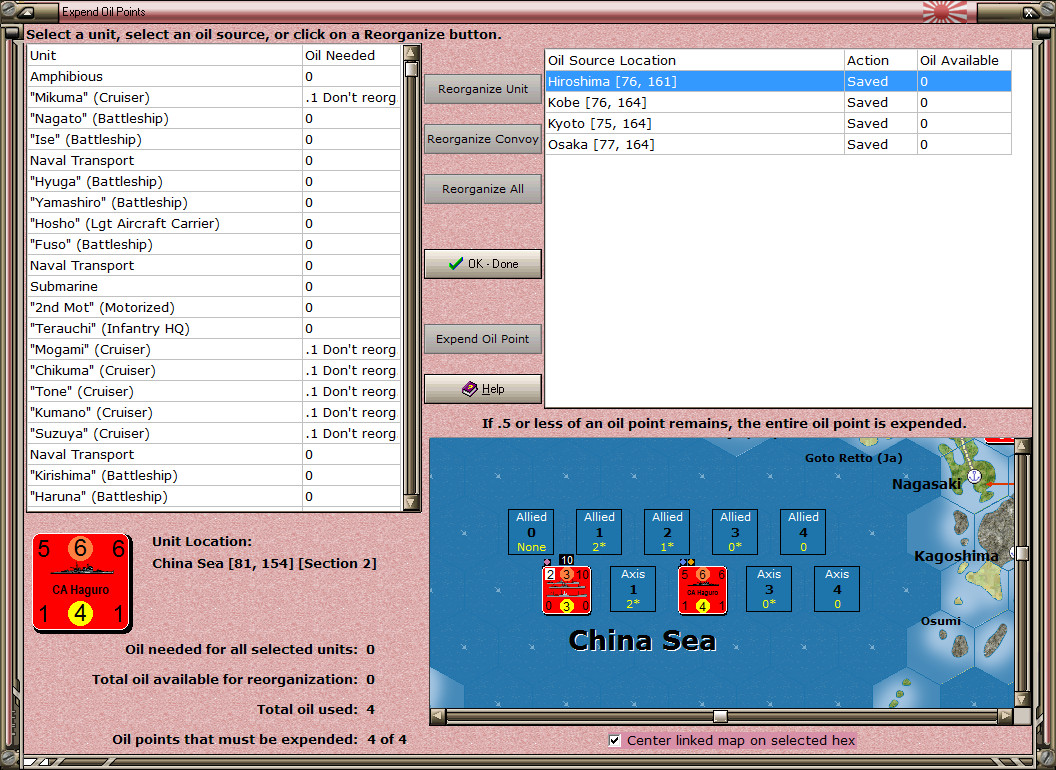
Task: Select "Tone" (Cruiser) row
Action: [213, 391]
